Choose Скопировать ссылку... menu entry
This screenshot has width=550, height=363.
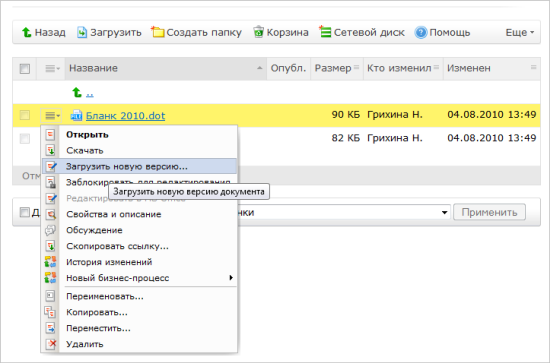point(139,246)
